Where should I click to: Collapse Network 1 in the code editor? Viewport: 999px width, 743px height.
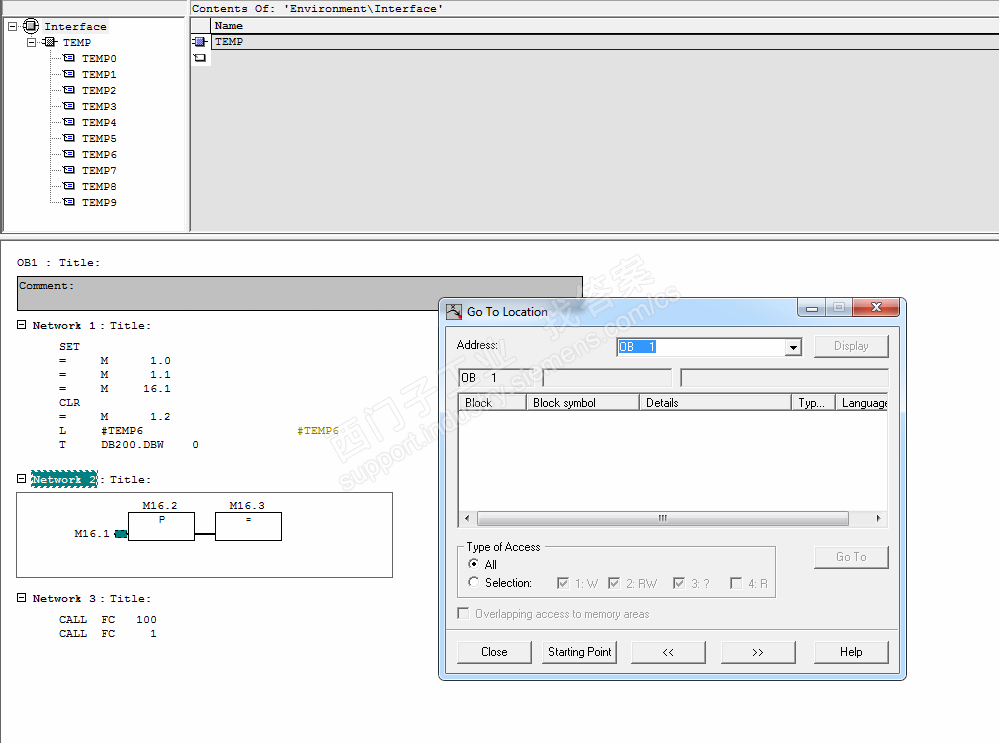[21, 324]
